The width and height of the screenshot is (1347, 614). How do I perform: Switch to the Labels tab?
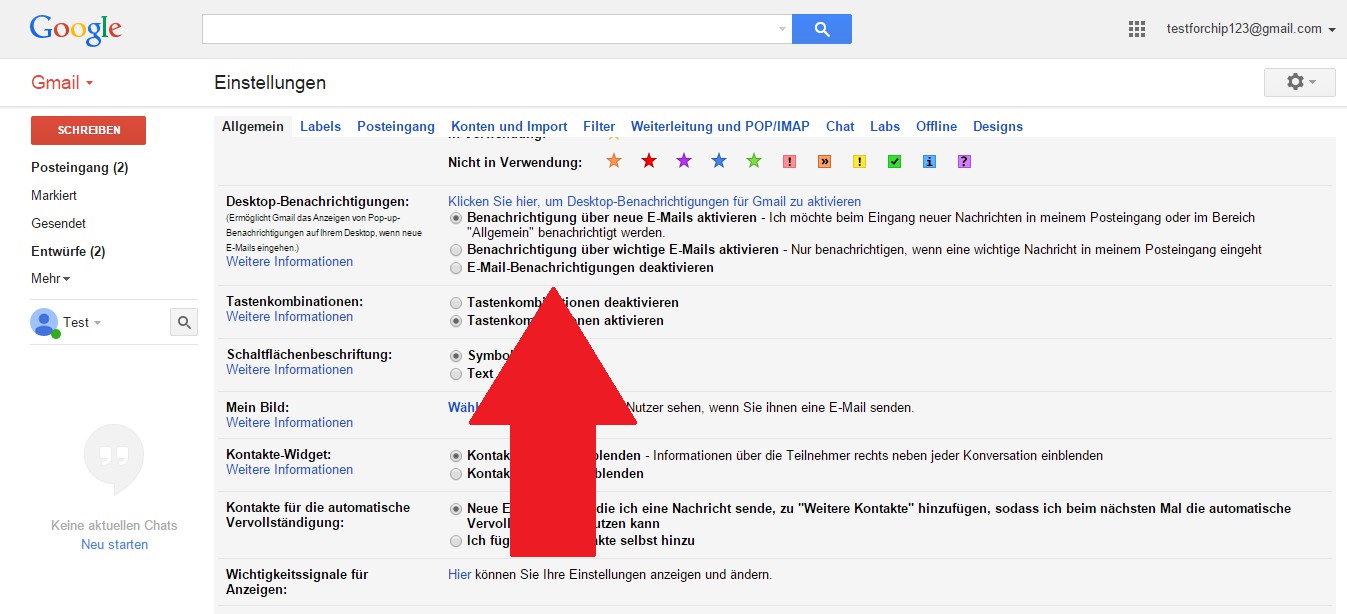(x=320, y=126)
